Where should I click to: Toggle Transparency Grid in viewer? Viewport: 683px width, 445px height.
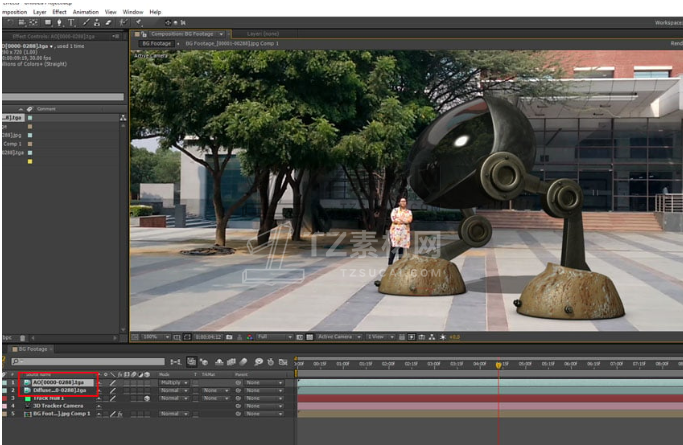(x=310, y=337)
